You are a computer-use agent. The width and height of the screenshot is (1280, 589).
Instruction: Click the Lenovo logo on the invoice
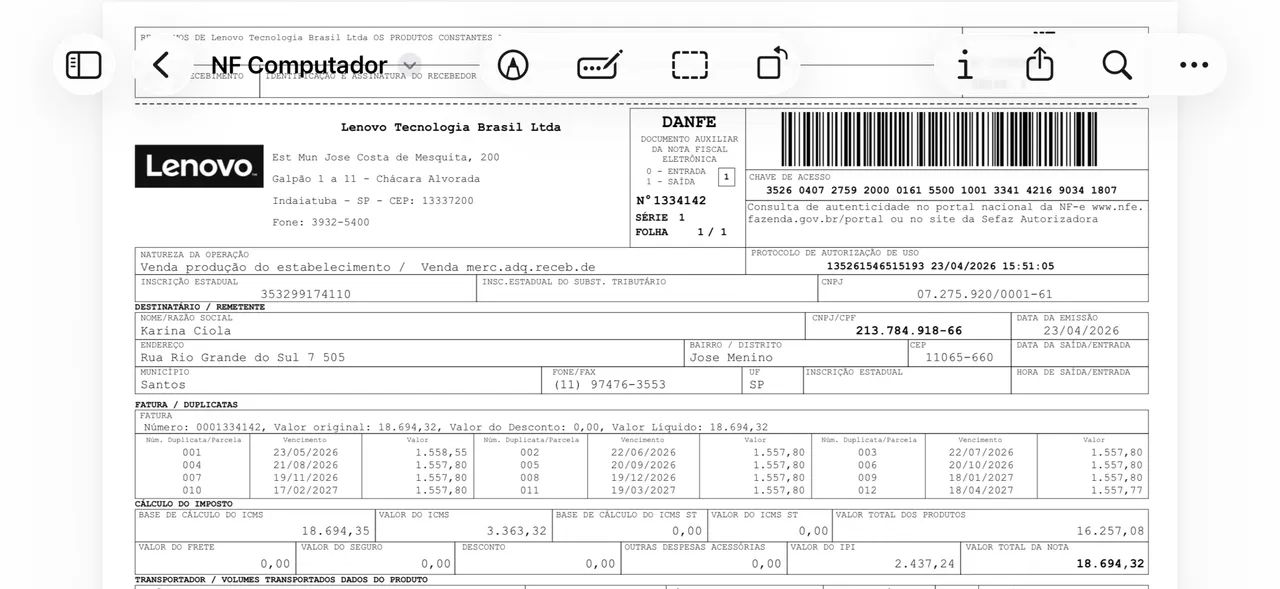199,166
